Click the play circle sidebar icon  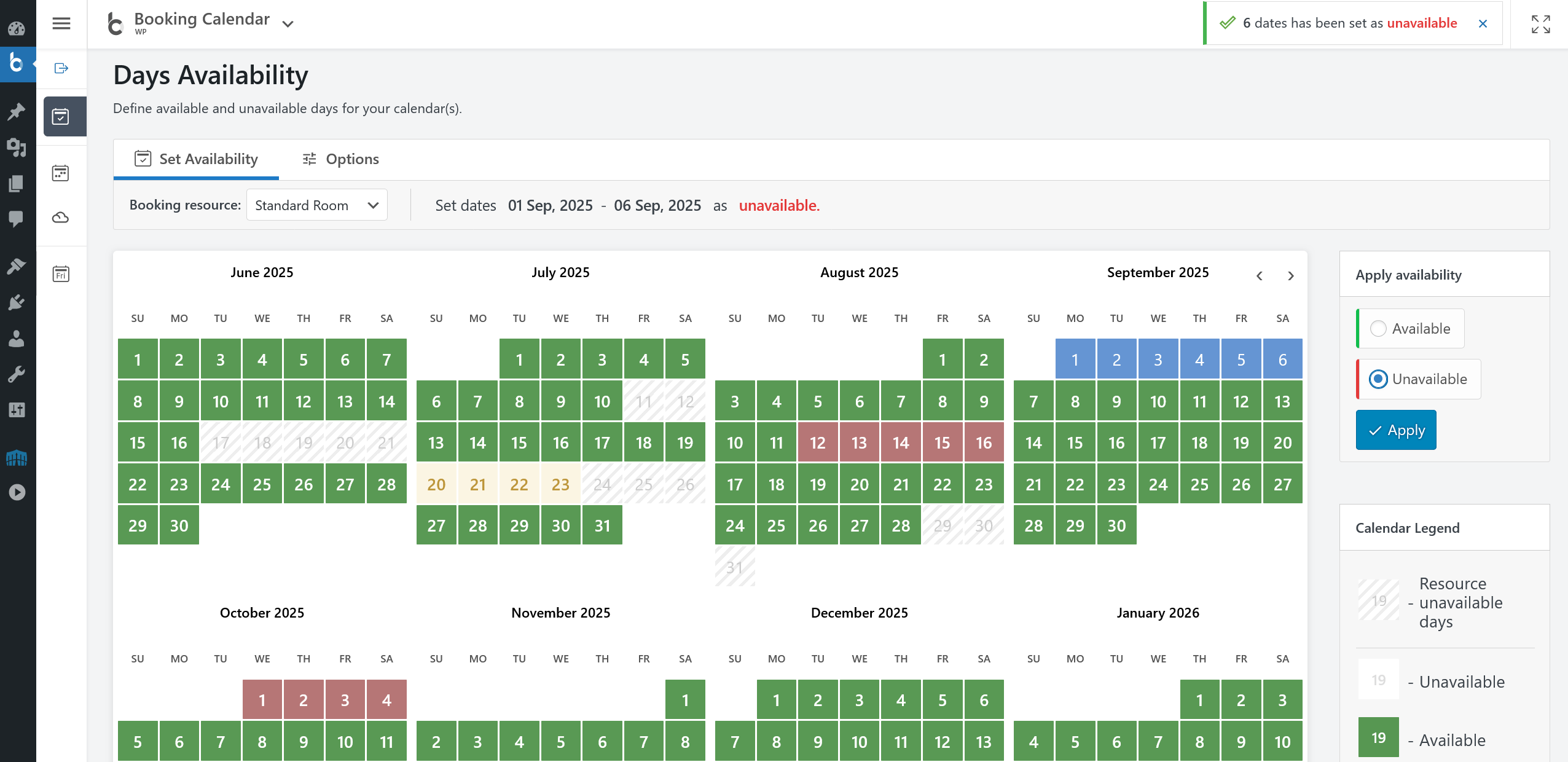point(17,492)
